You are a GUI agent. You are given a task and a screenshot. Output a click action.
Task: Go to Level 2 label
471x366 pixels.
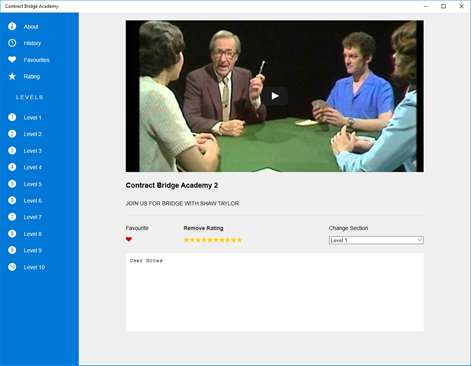32,134
